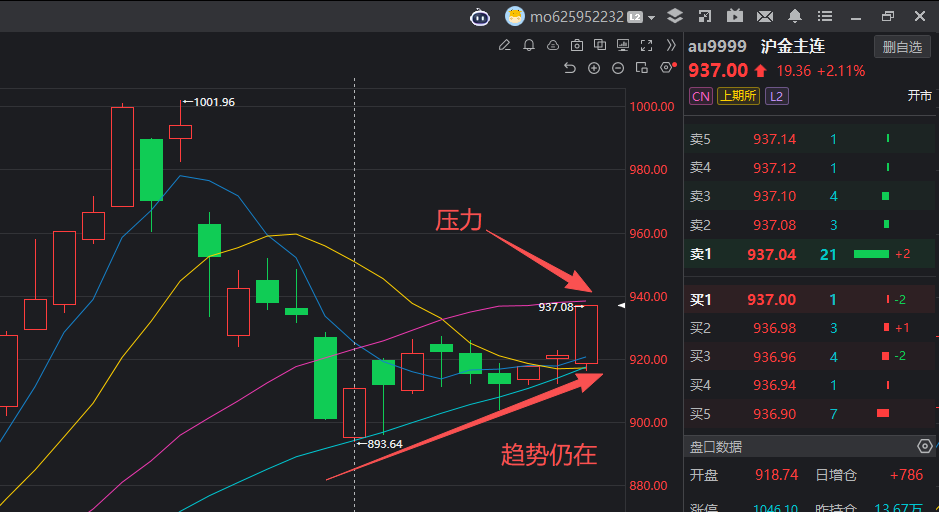The image size is (939, 512).
Task: Expand account dropdown beside mo625952232
Action: point(652,17)
